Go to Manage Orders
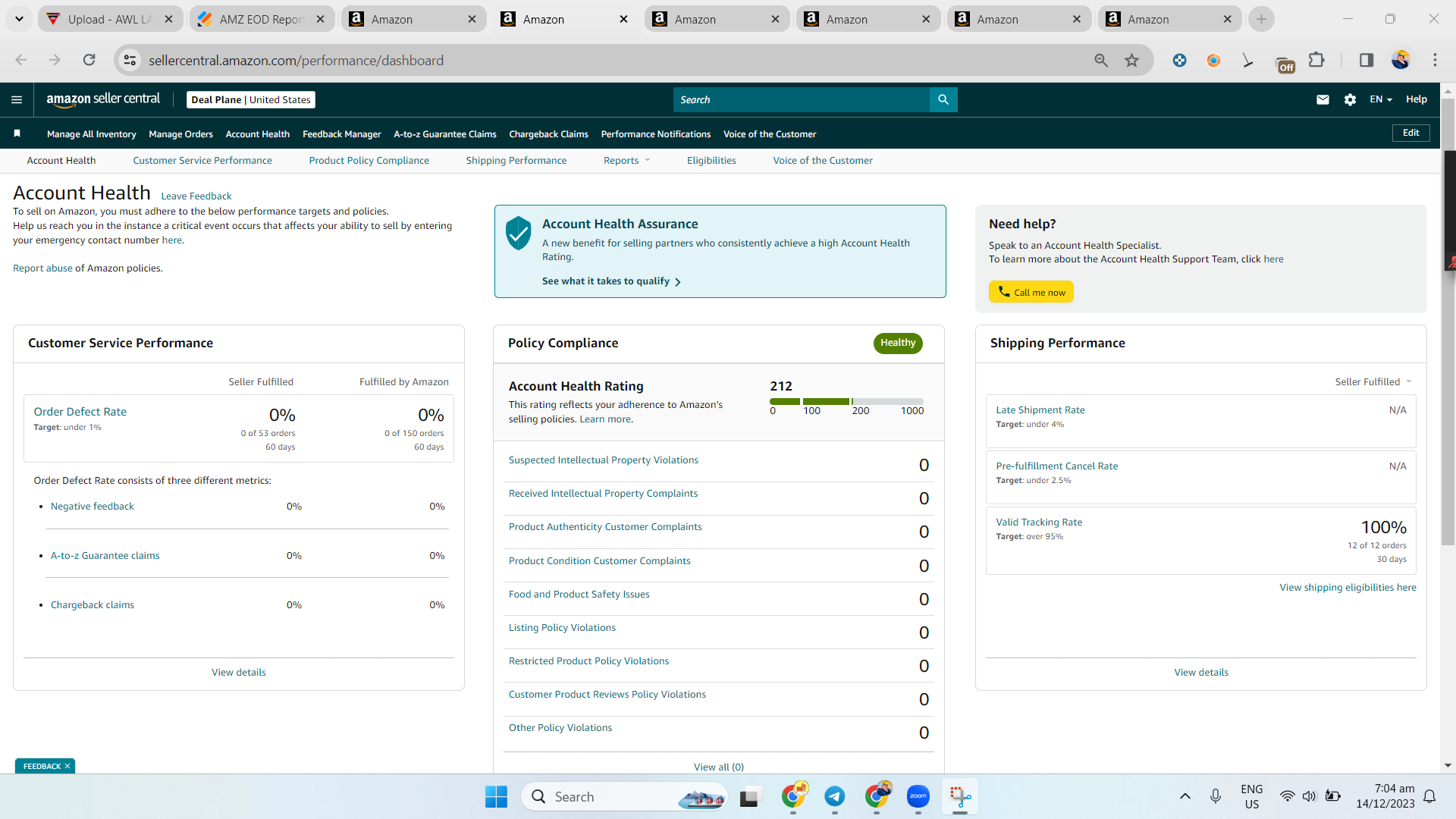Image resolution: width=1456 pixels, height=819 pixels. (181, 133)
